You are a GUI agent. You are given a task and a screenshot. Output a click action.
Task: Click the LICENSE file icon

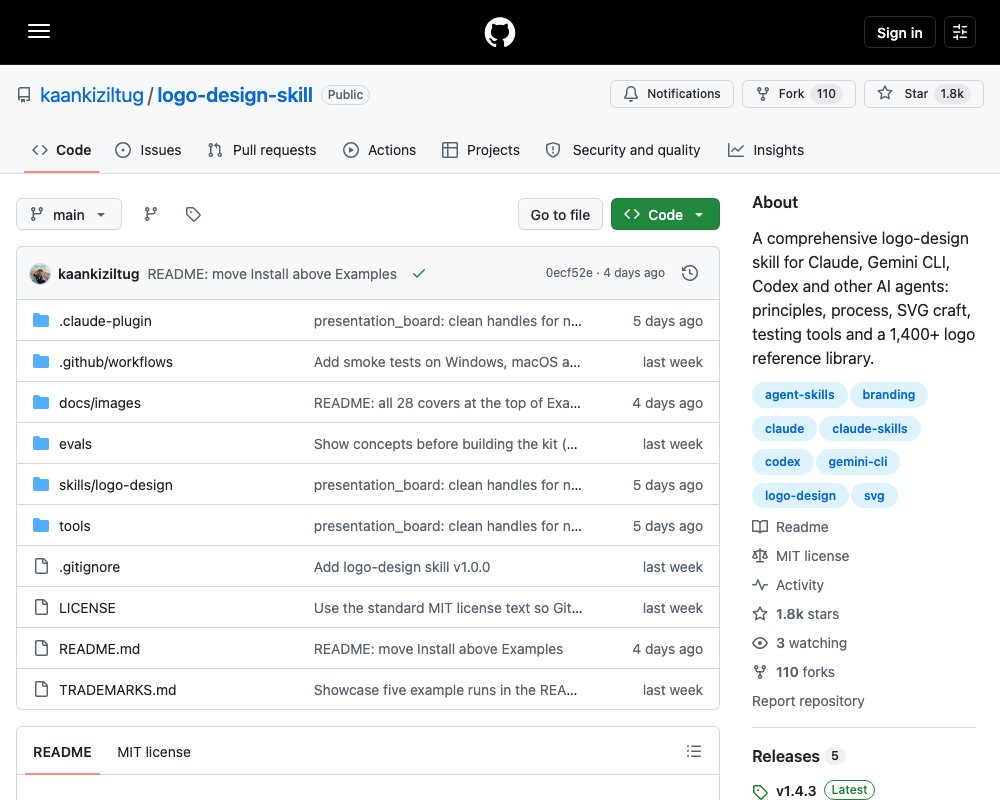[x=41, y=607]
